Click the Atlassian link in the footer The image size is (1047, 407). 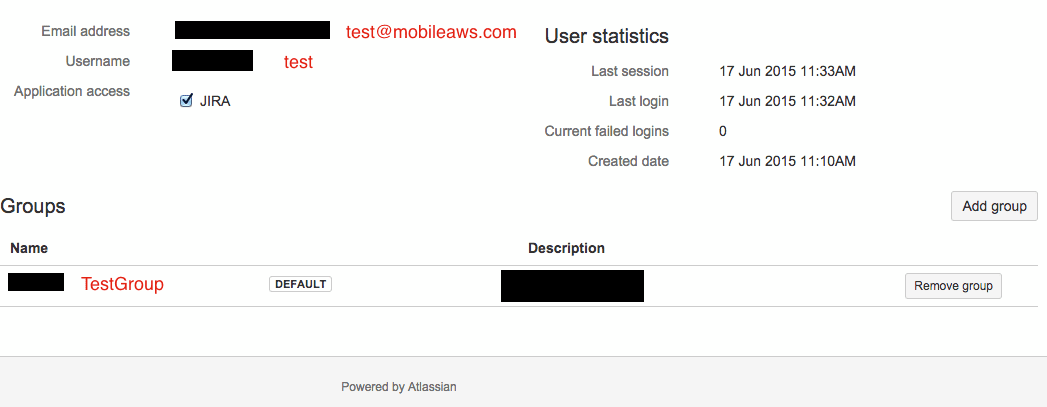point(432,386)
